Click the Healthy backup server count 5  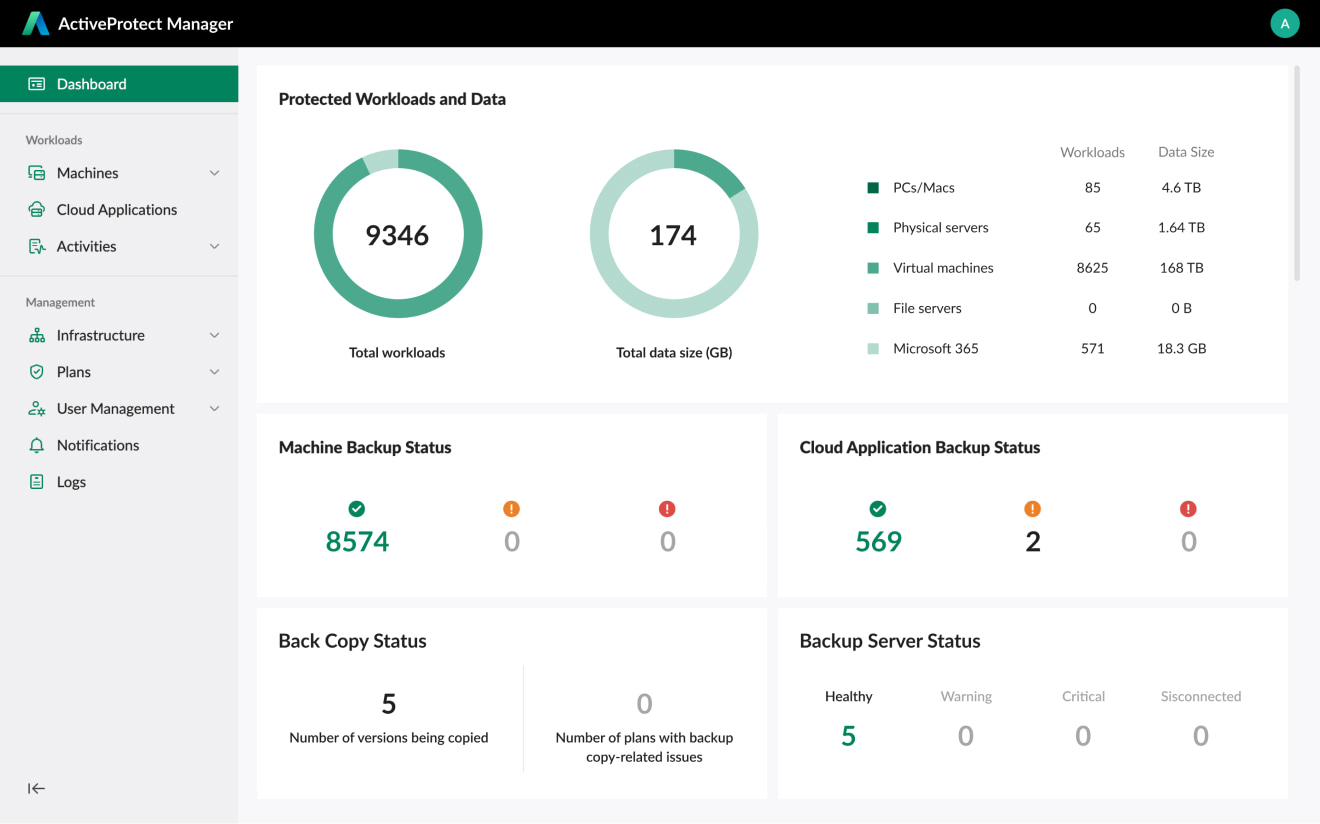pos(848,735)
